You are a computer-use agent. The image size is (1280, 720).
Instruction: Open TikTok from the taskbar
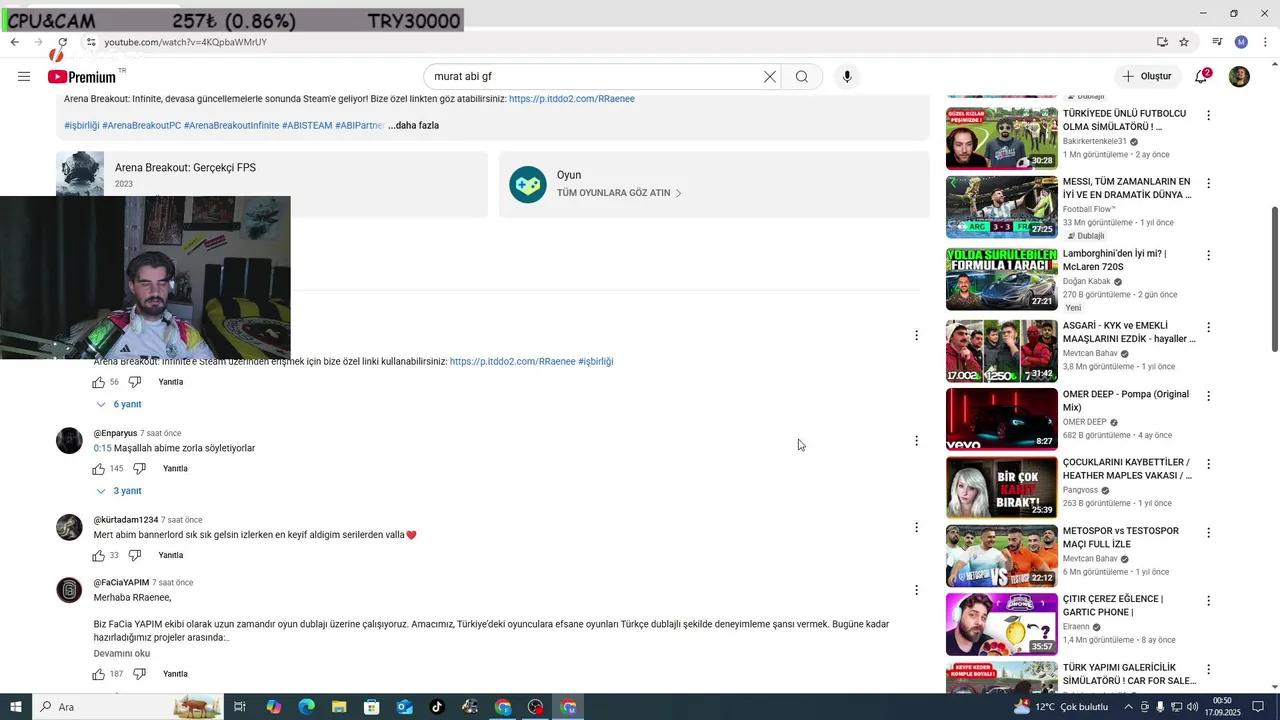tap(437, 707)
